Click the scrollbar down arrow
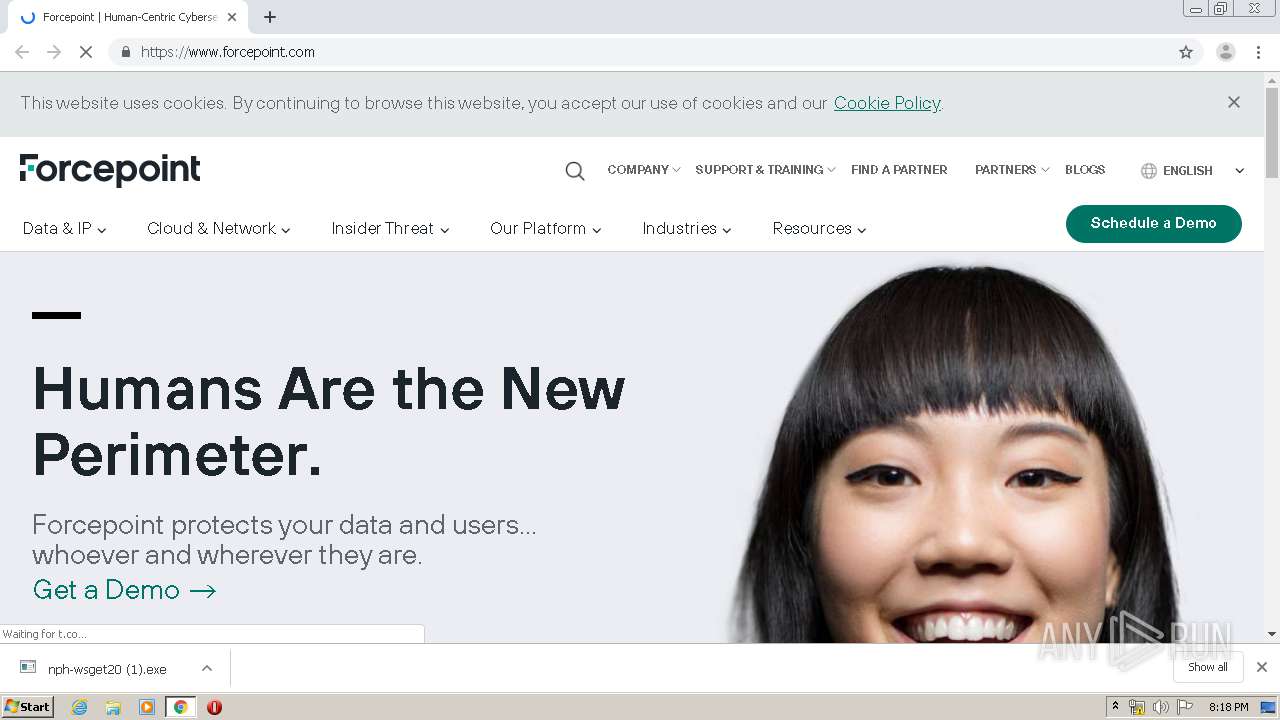 [x=1272, y=634]
